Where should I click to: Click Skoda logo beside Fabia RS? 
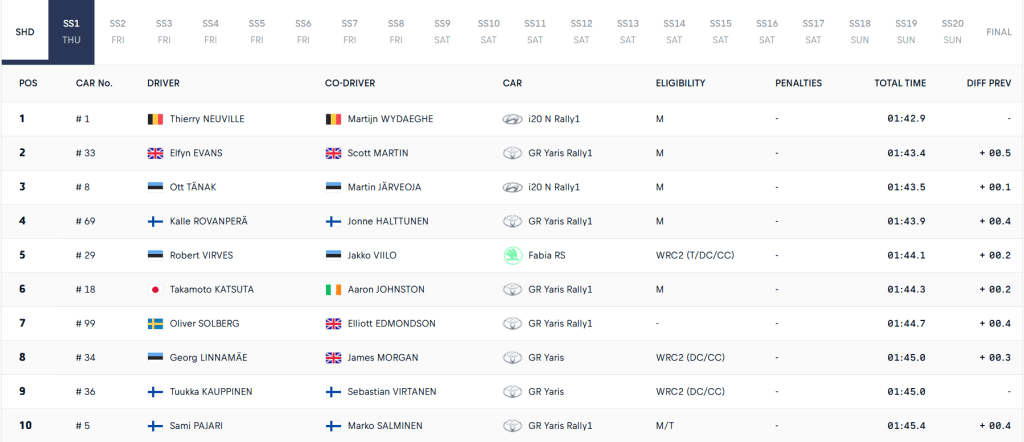(x=512, y=255)
